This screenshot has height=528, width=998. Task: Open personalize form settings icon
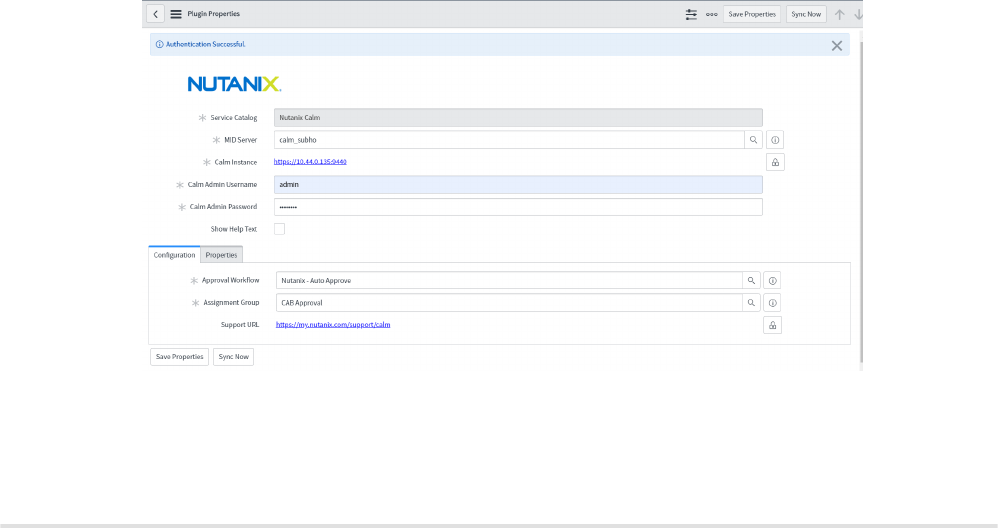coord(691,14)
